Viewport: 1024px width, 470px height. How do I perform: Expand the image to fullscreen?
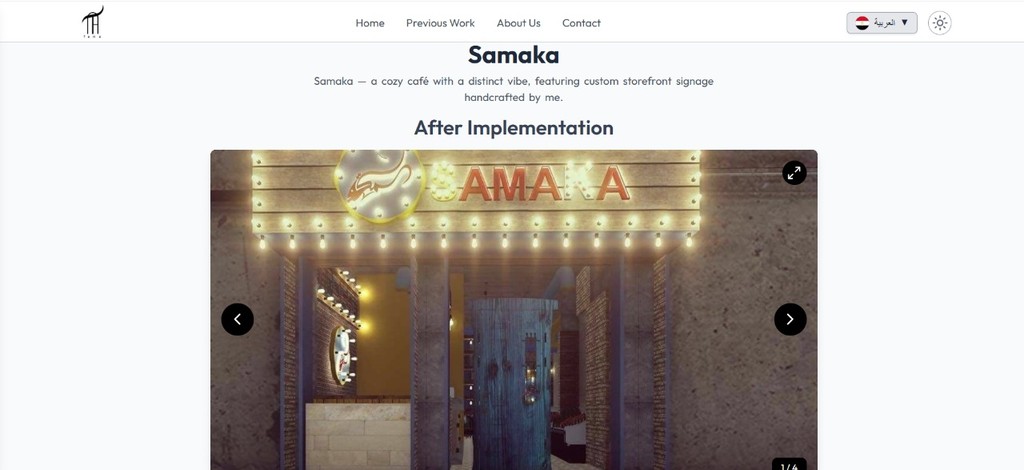(794, 173)
